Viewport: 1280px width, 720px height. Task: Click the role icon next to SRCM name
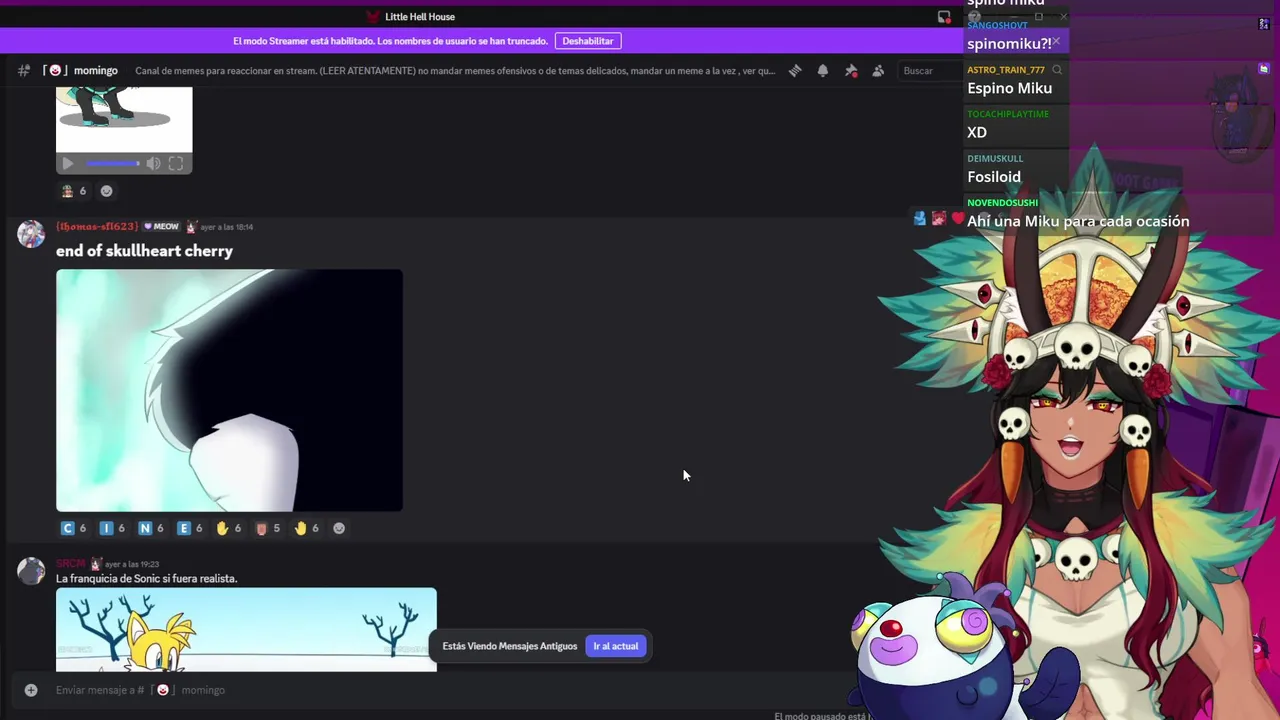click(x=96, y=564)
